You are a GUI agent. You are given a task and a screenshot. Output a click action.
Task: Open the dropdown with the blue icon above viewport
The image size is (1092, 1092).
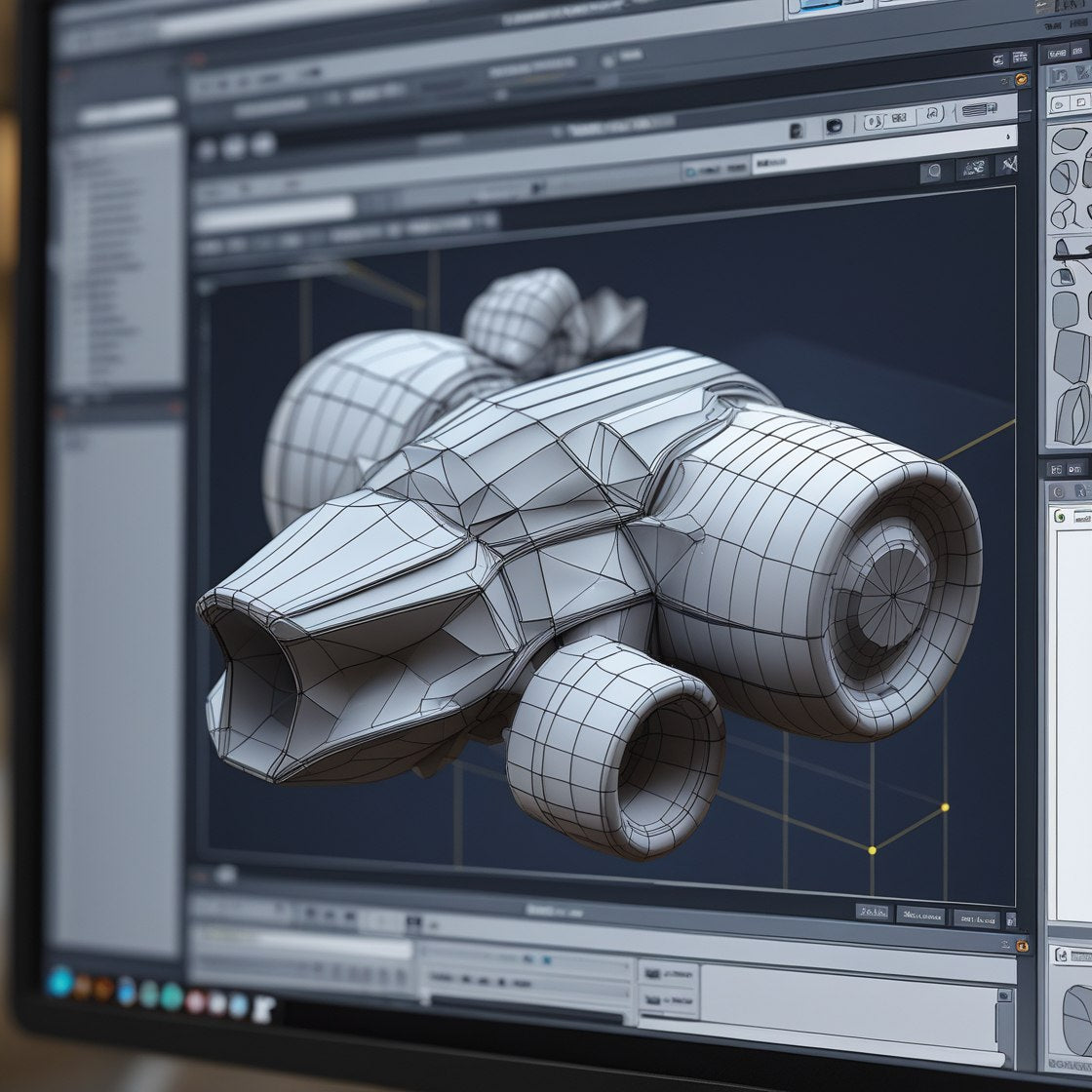715,171
